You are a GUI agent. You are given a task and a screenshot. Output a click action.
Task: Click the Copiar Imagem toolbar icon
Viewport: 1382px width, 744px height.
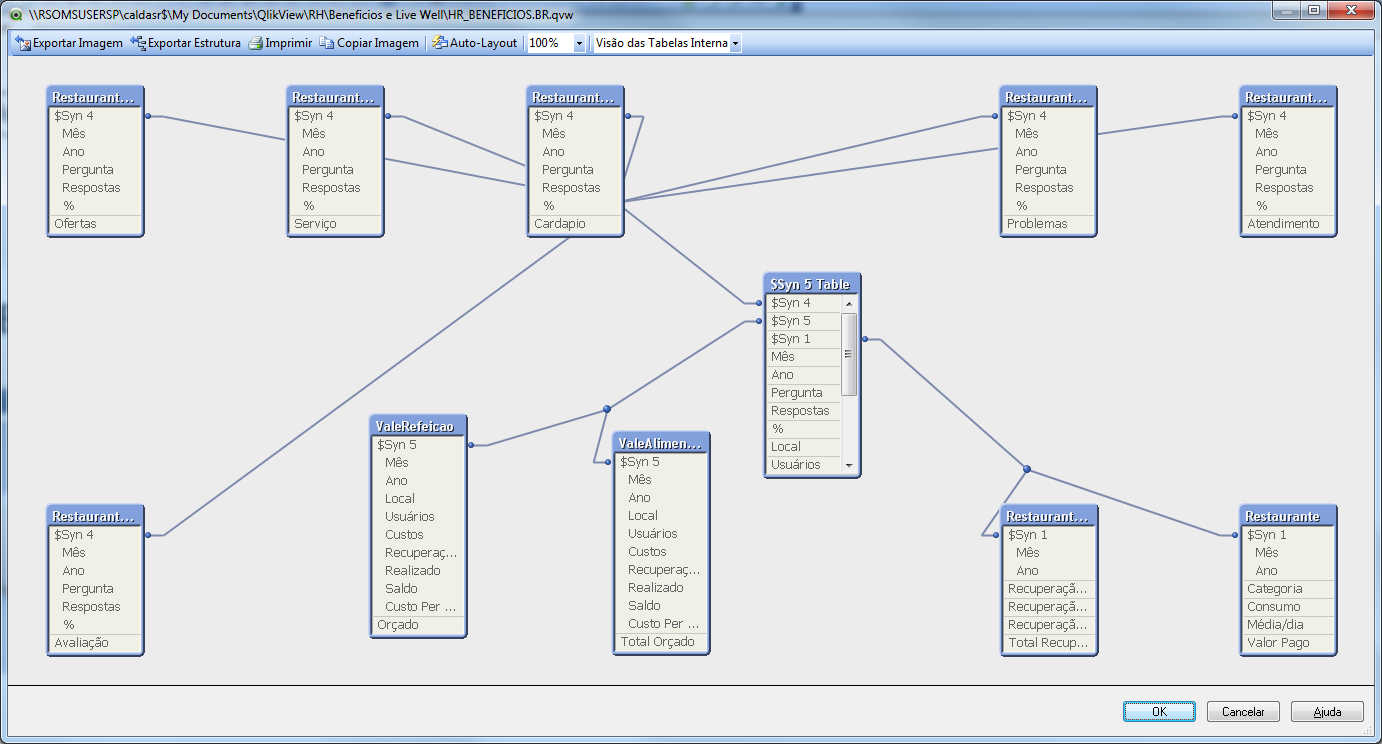point(327,43)
